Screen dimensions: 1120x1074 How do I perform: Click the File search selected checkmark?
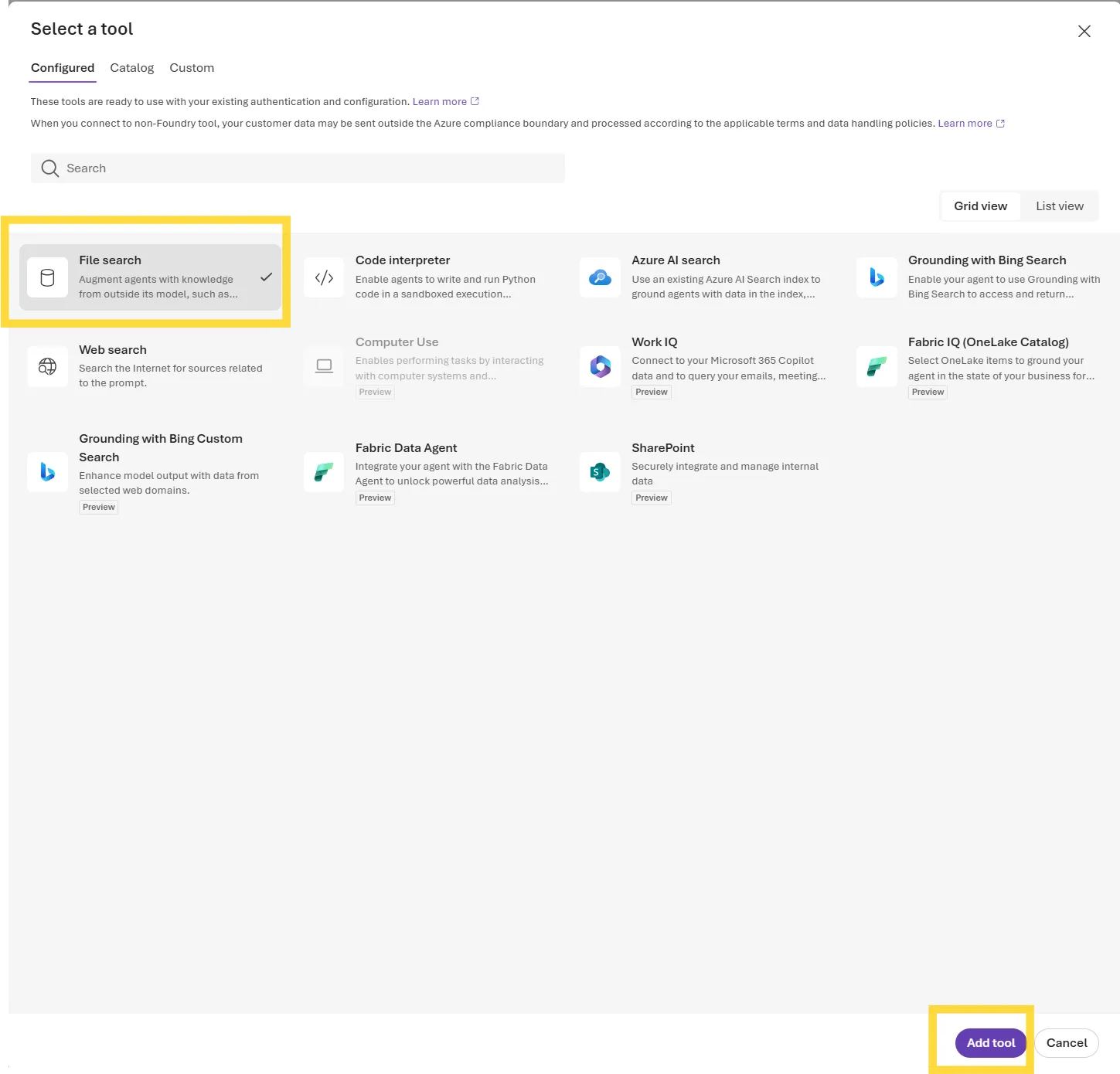[x=266, y=277]
